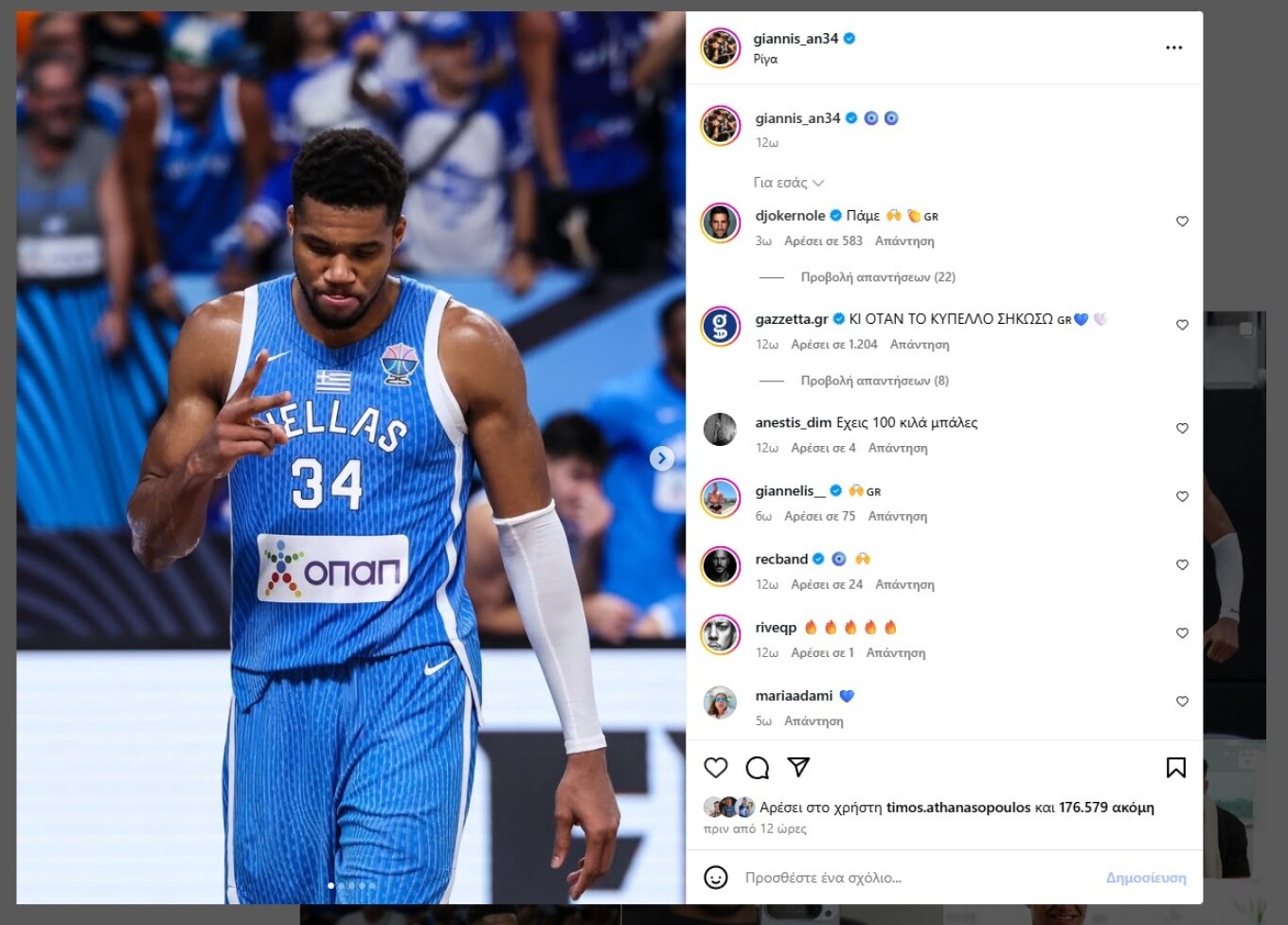Image resolution: width=1288 pixels, height=925 pixels.
Task: Save the post with bookmark icon
Action: 1175,768
